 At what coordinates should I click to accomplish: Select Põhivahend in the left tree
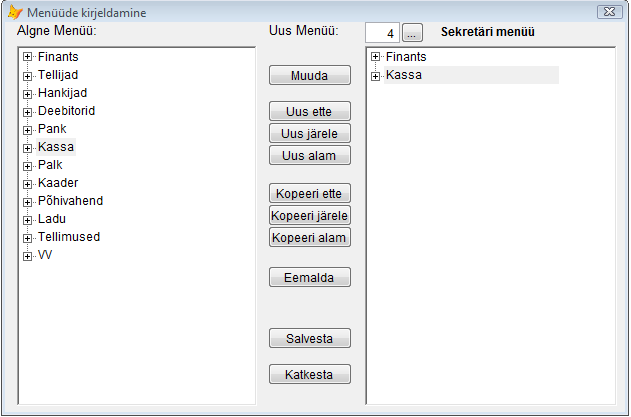[70, 201]
